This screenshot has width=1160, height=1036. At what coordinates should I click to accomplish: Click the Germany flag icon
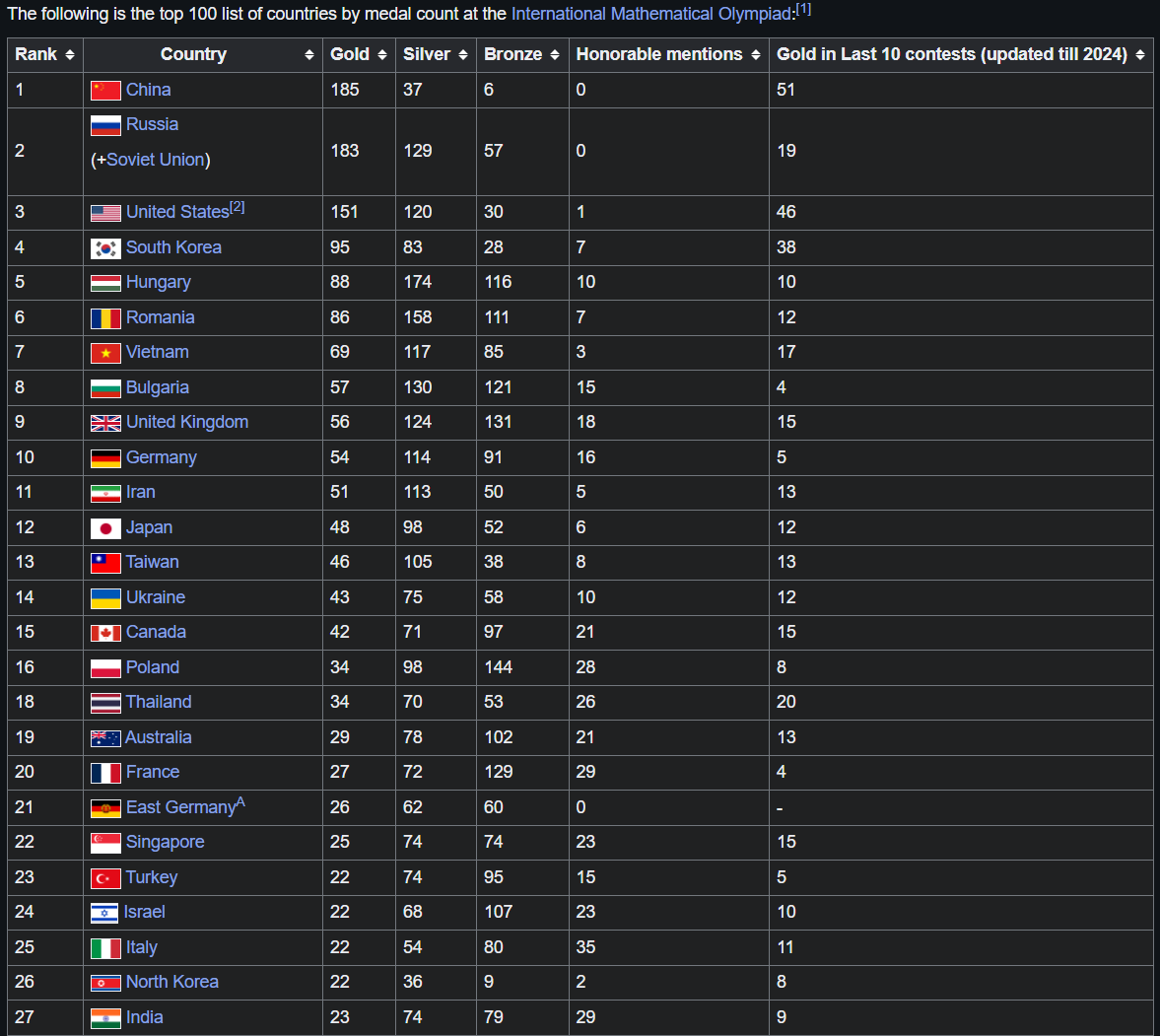pos(105,458)
